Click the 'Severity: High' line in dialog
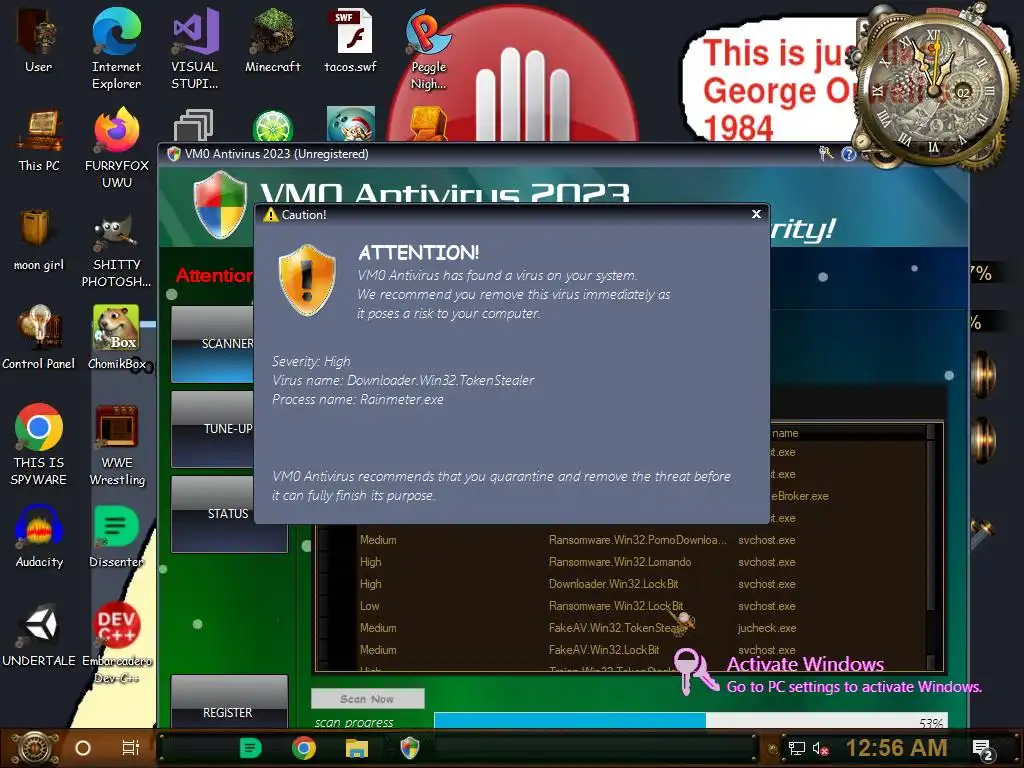Viewport: 1024px width, 768px height. (312, 361)
